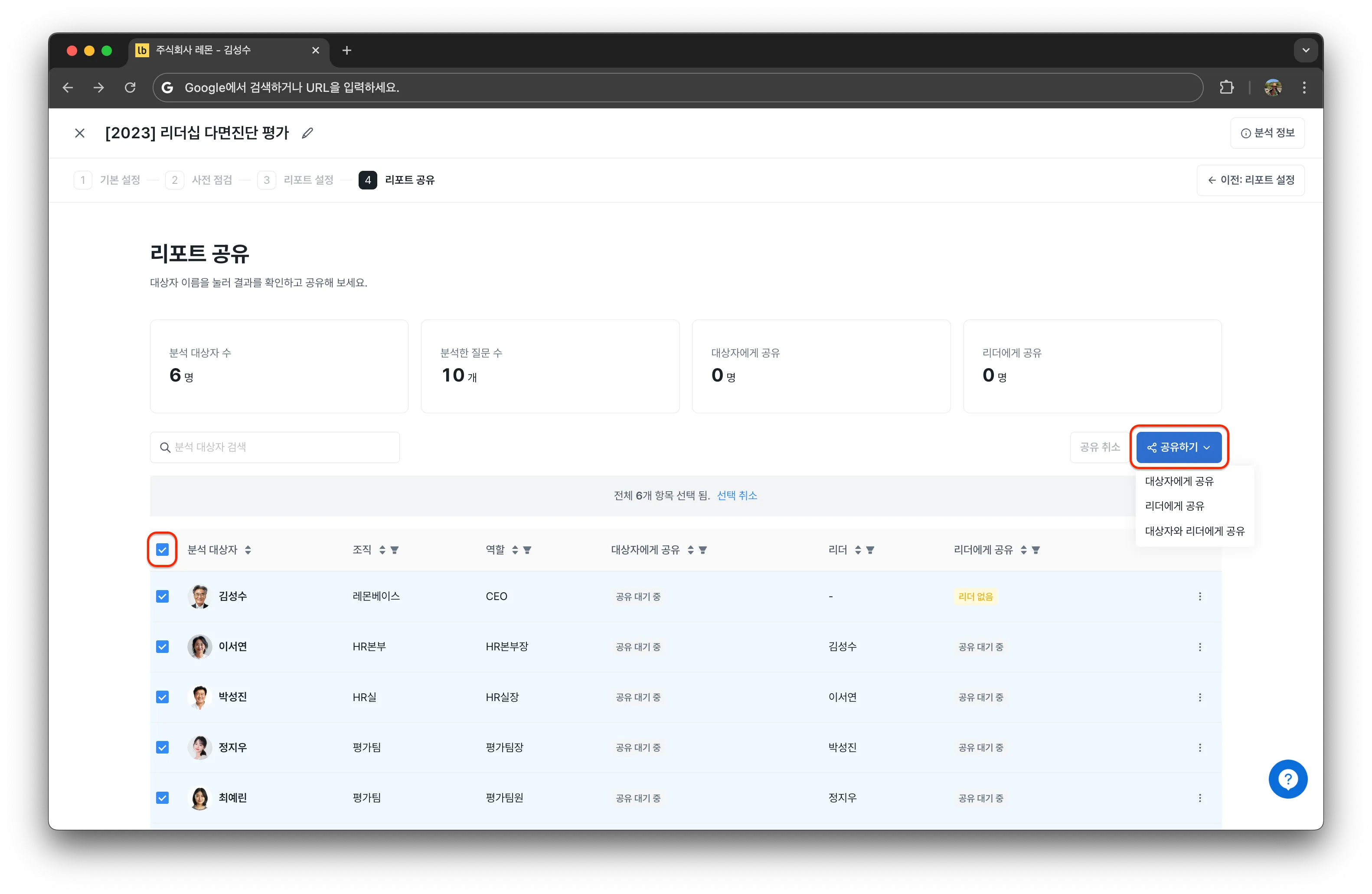Sort the 리더에게 공유 column
The height and width of the screenshot is (894, 1372).
pos(1024,550)
